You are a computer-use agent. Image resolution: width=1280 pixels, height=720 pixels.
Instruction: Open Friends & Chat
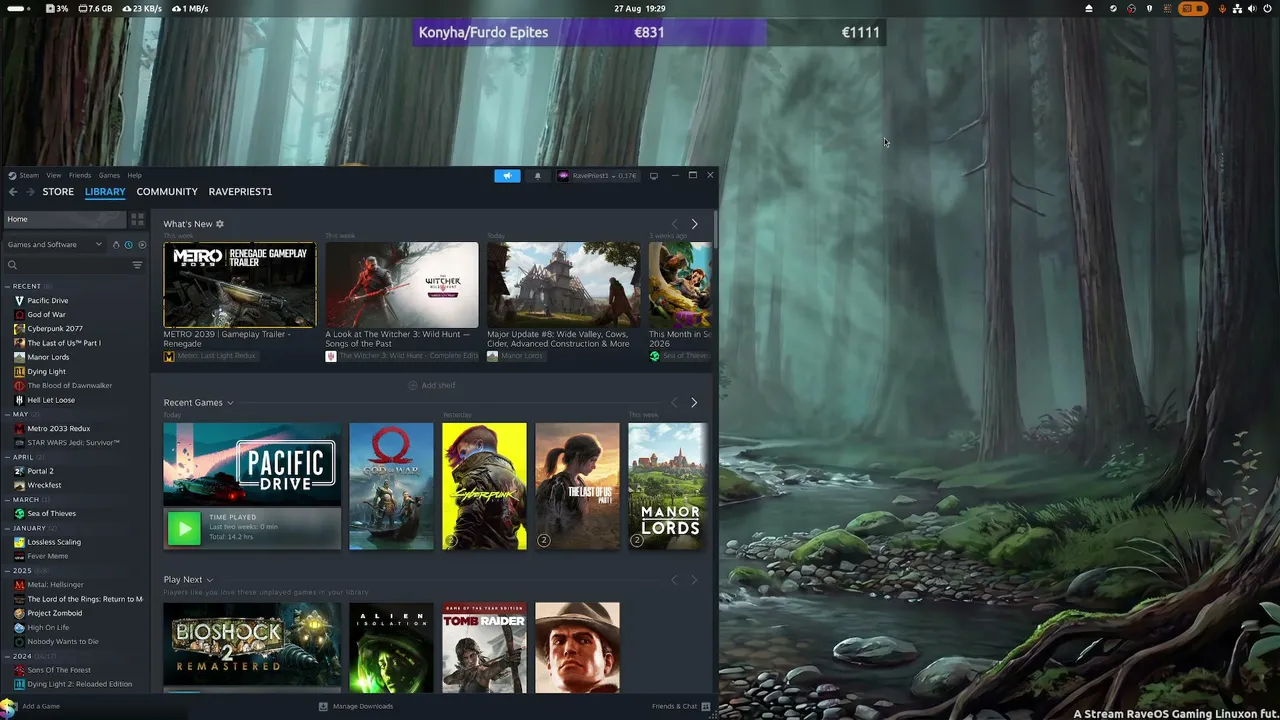click(681, 706)
